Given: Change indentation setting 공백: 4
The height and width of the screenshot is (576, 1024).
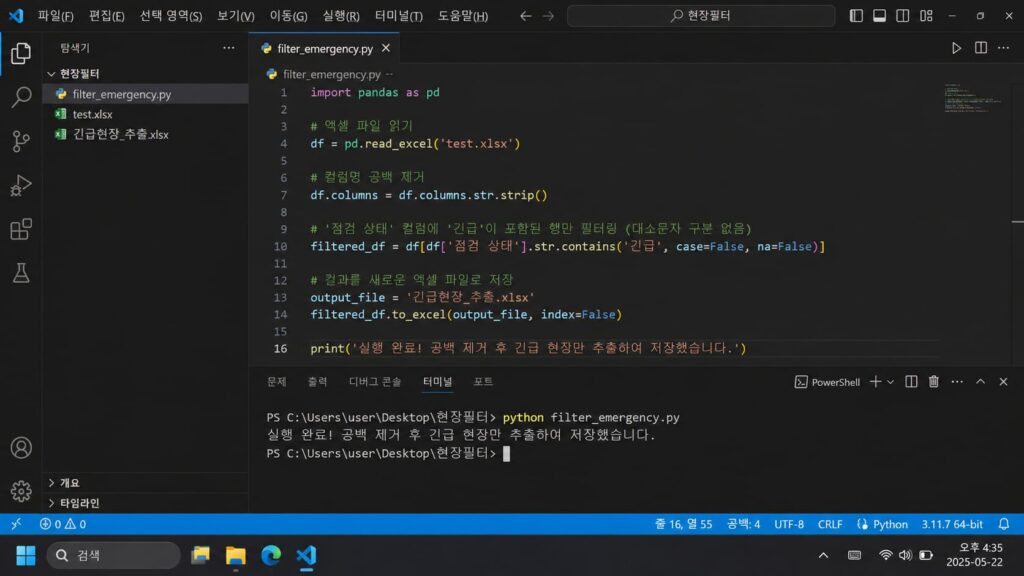Looking at the screenshot, I should click(x=743, y=524).
